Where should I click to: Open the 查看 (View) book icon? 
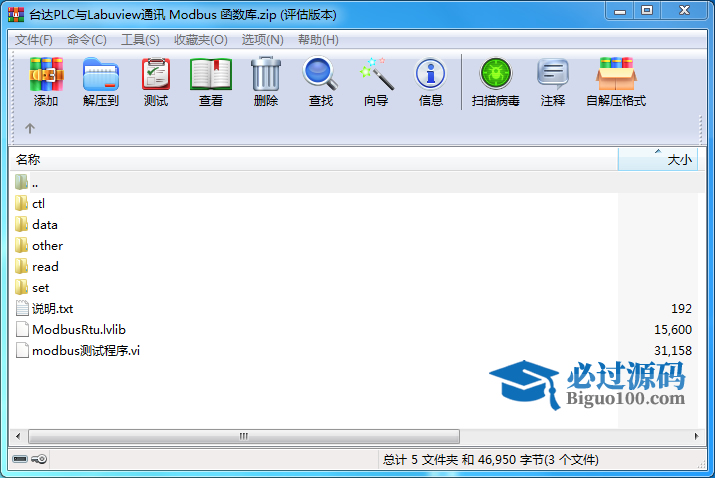tap(211, 74)
